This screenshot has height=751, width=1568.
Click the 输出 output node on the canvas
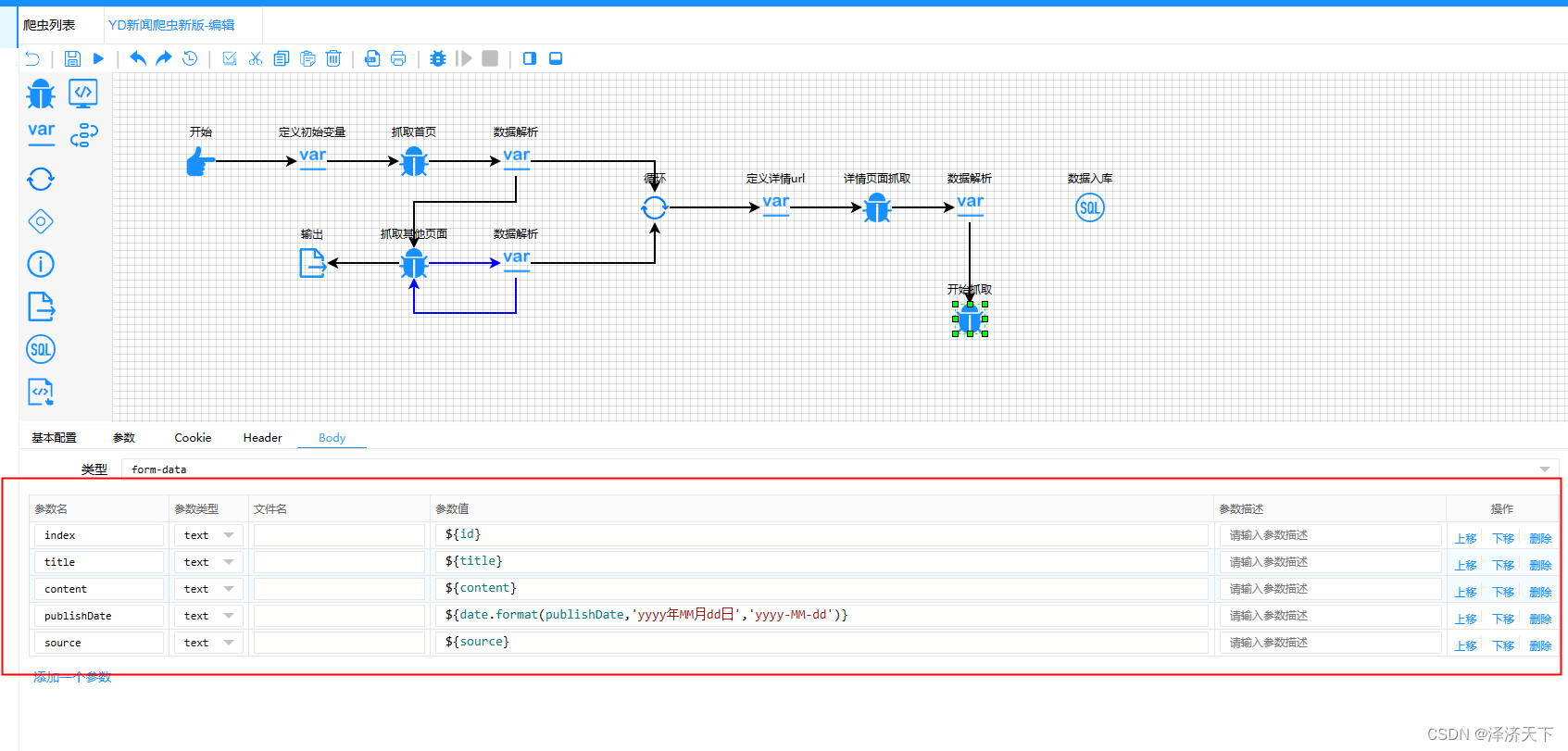coord(313,263)
